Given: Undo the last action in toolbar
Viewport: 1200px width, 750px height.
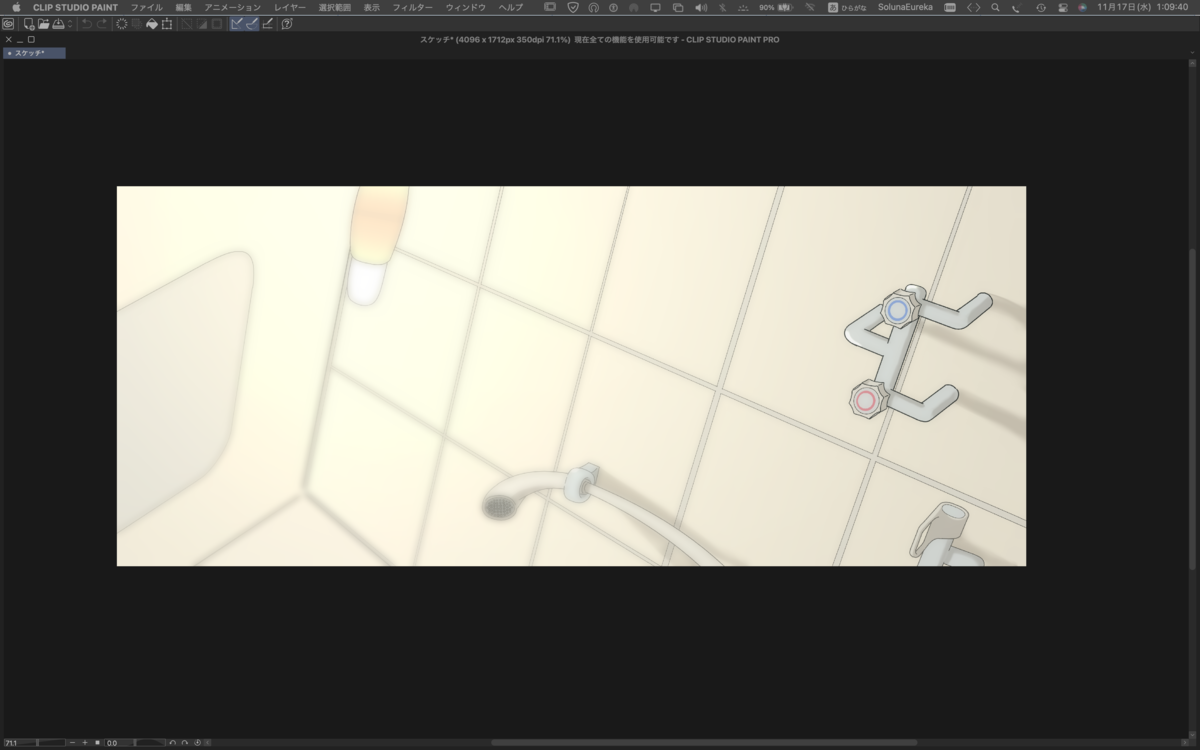Looking at the screenshot, I should click(87, 24).
